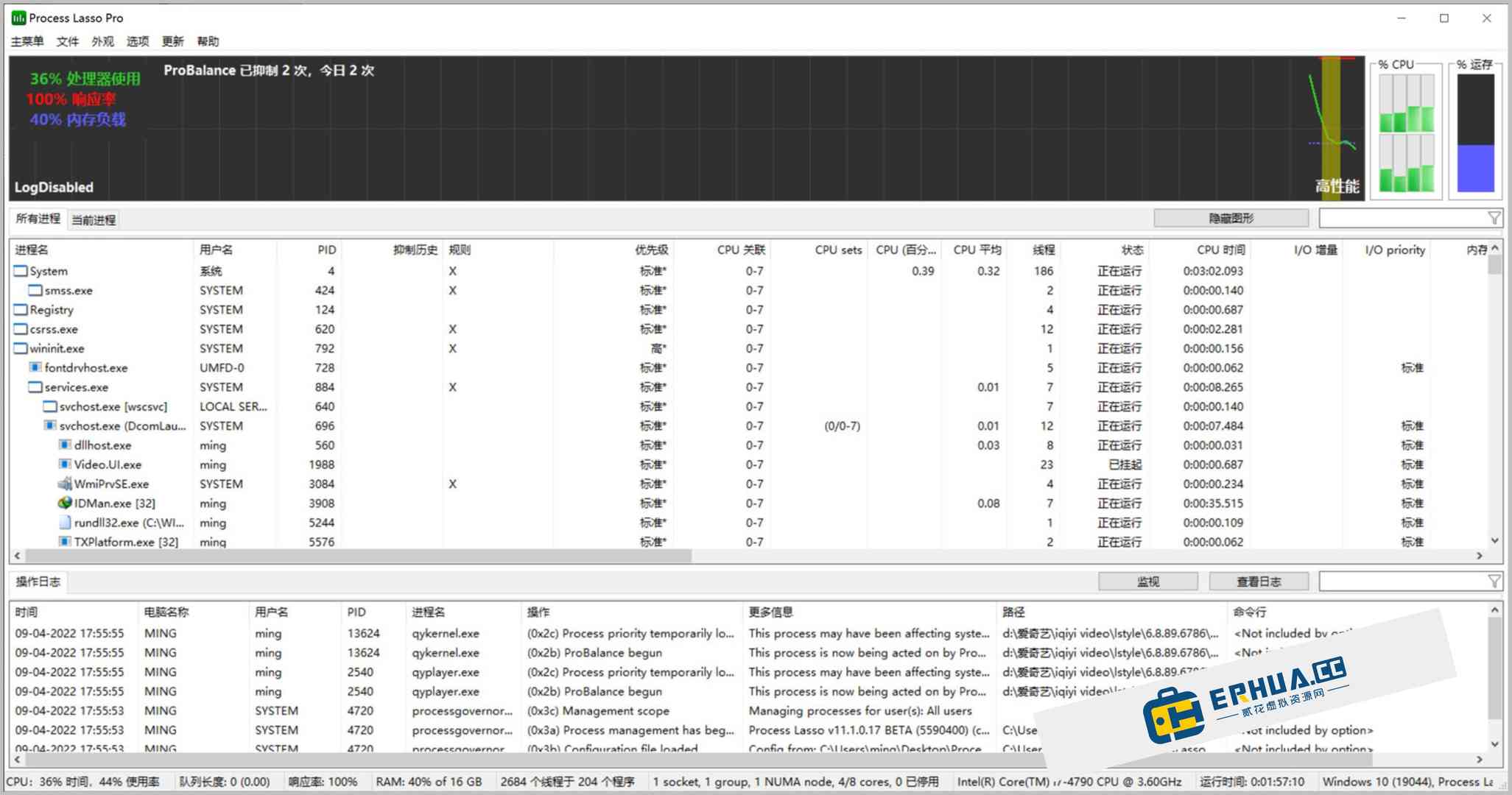Open the 选项 menu
1512x795 pixels.
tap(137, 41)
